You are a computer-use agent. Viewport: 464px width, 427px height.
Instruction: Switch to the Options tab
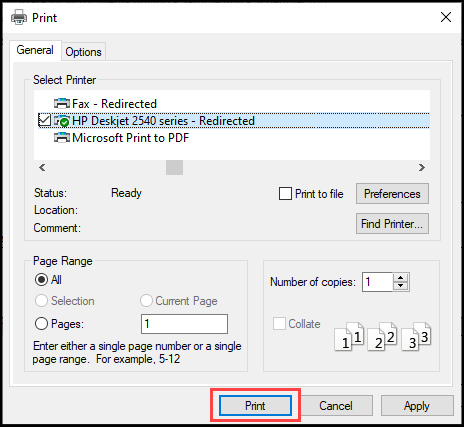83,52
